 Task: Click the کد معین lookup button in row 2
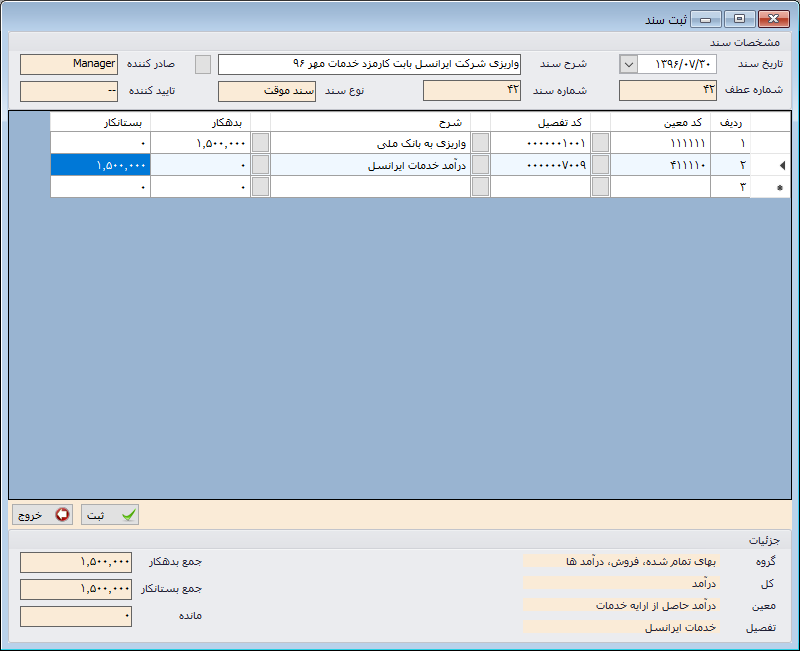pyautogui.click(x=601, y=165)
